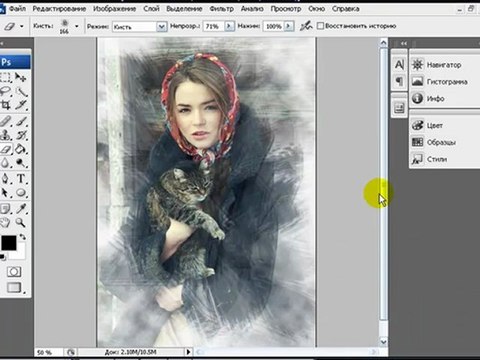Open the brush preset picker arrow
This screenshot has height=360, width=480.
(77, 26)
